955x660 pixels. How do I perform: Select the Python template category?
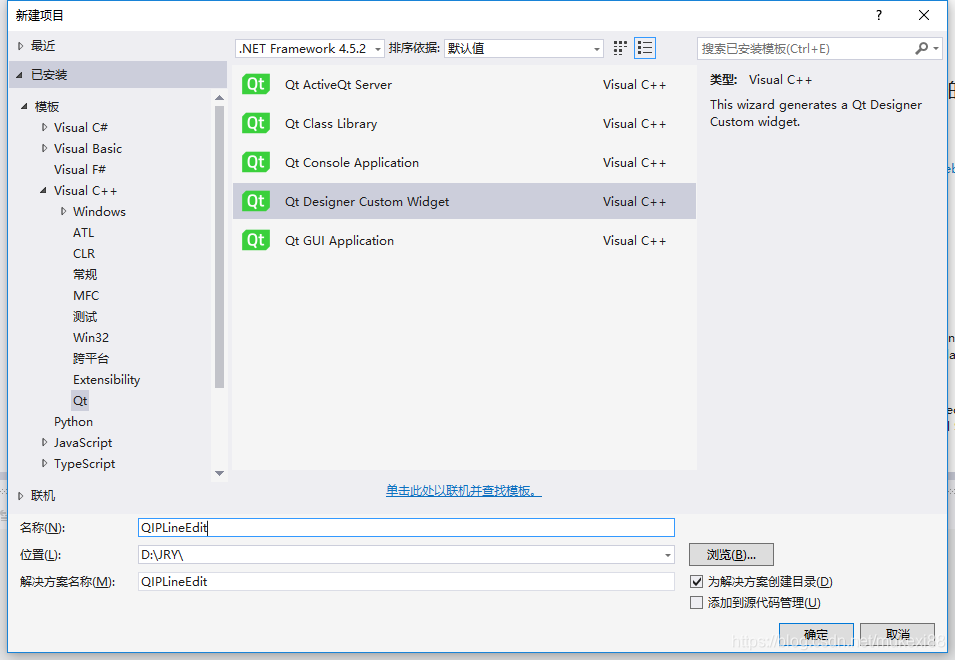(x=73, y=421)
